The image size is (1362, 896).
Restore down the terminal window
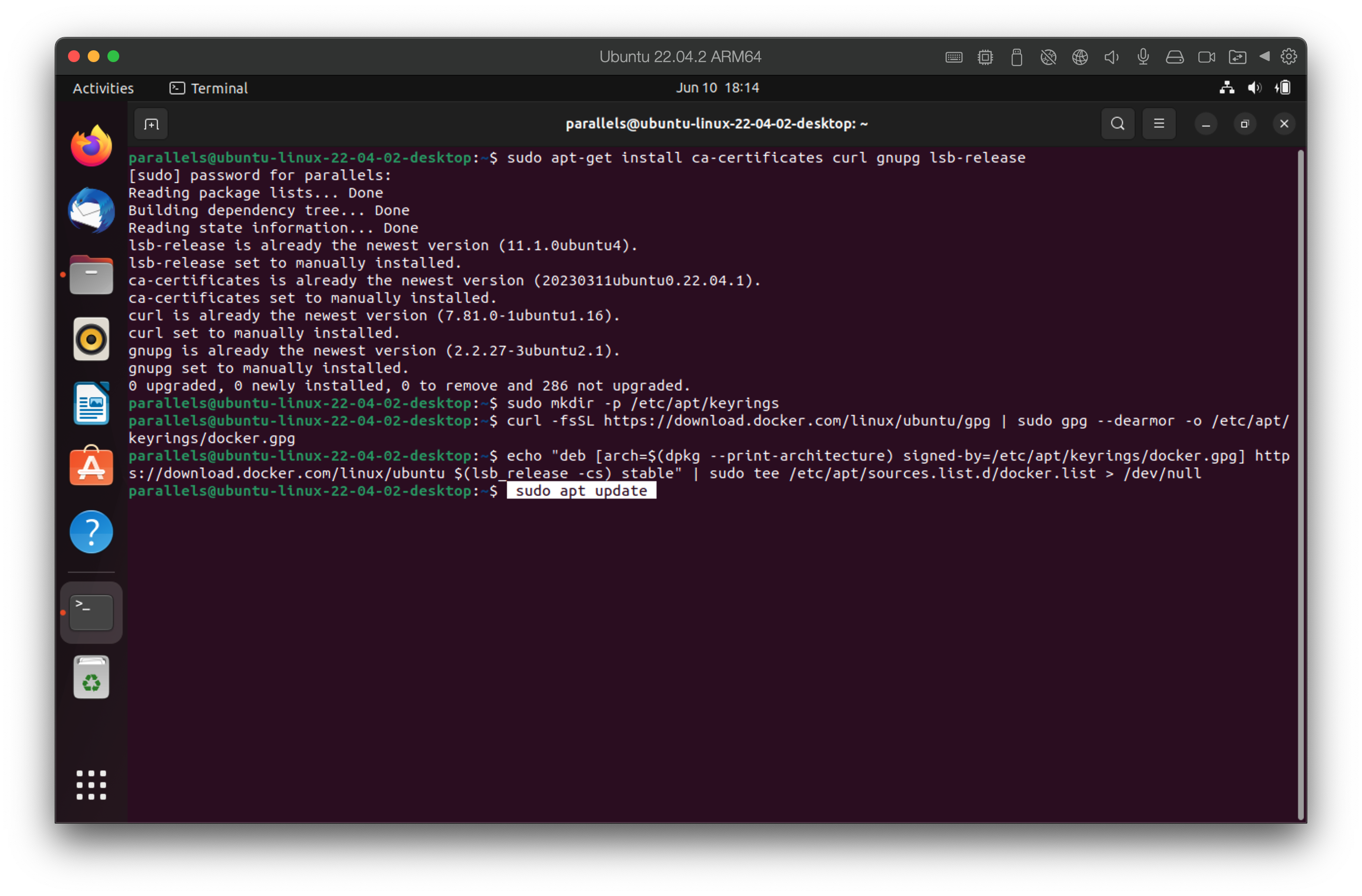[x=1244, y=124]
